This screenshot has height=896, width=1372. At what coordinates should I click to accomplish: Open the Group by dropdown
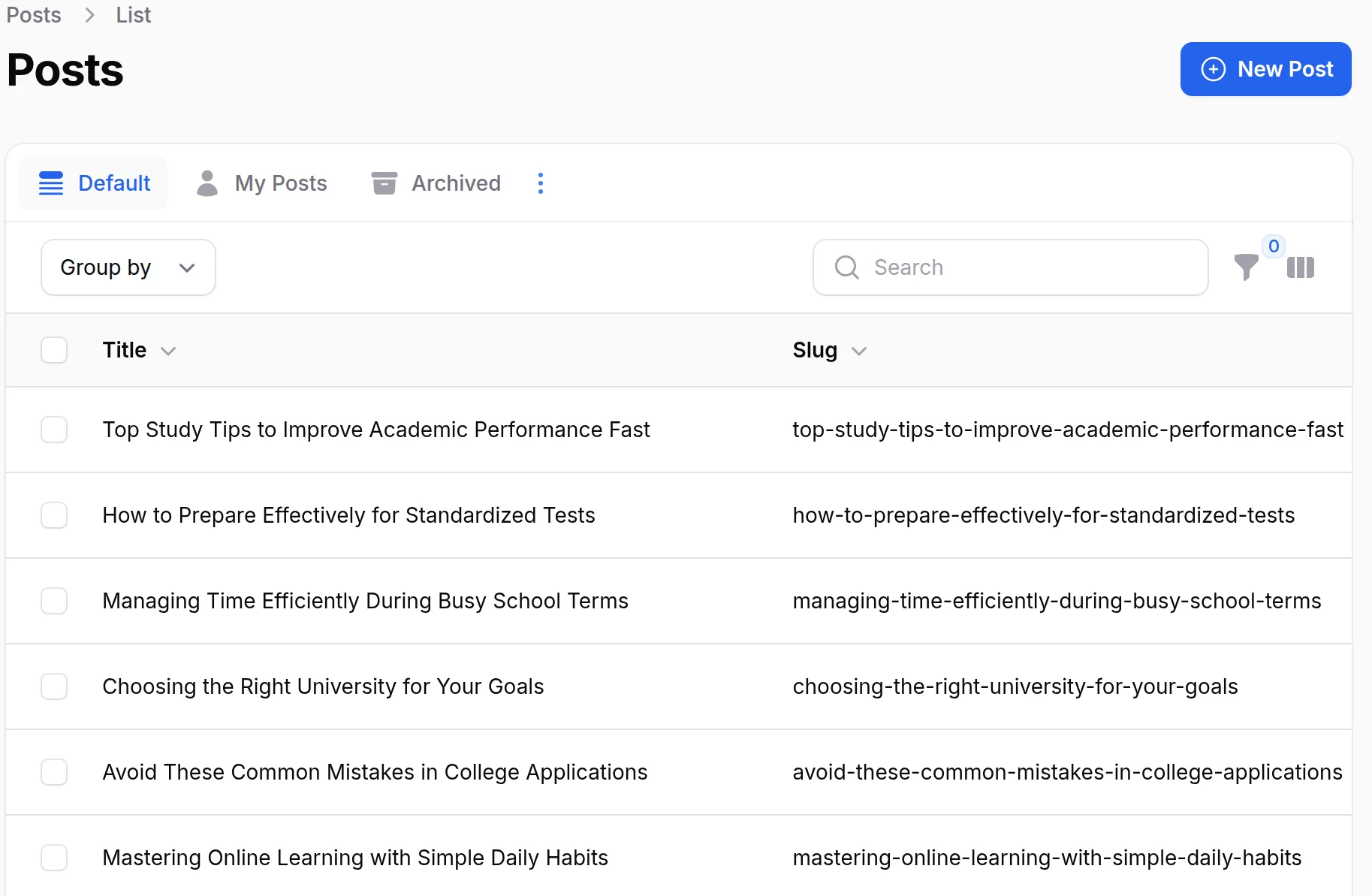click(128, 267)
